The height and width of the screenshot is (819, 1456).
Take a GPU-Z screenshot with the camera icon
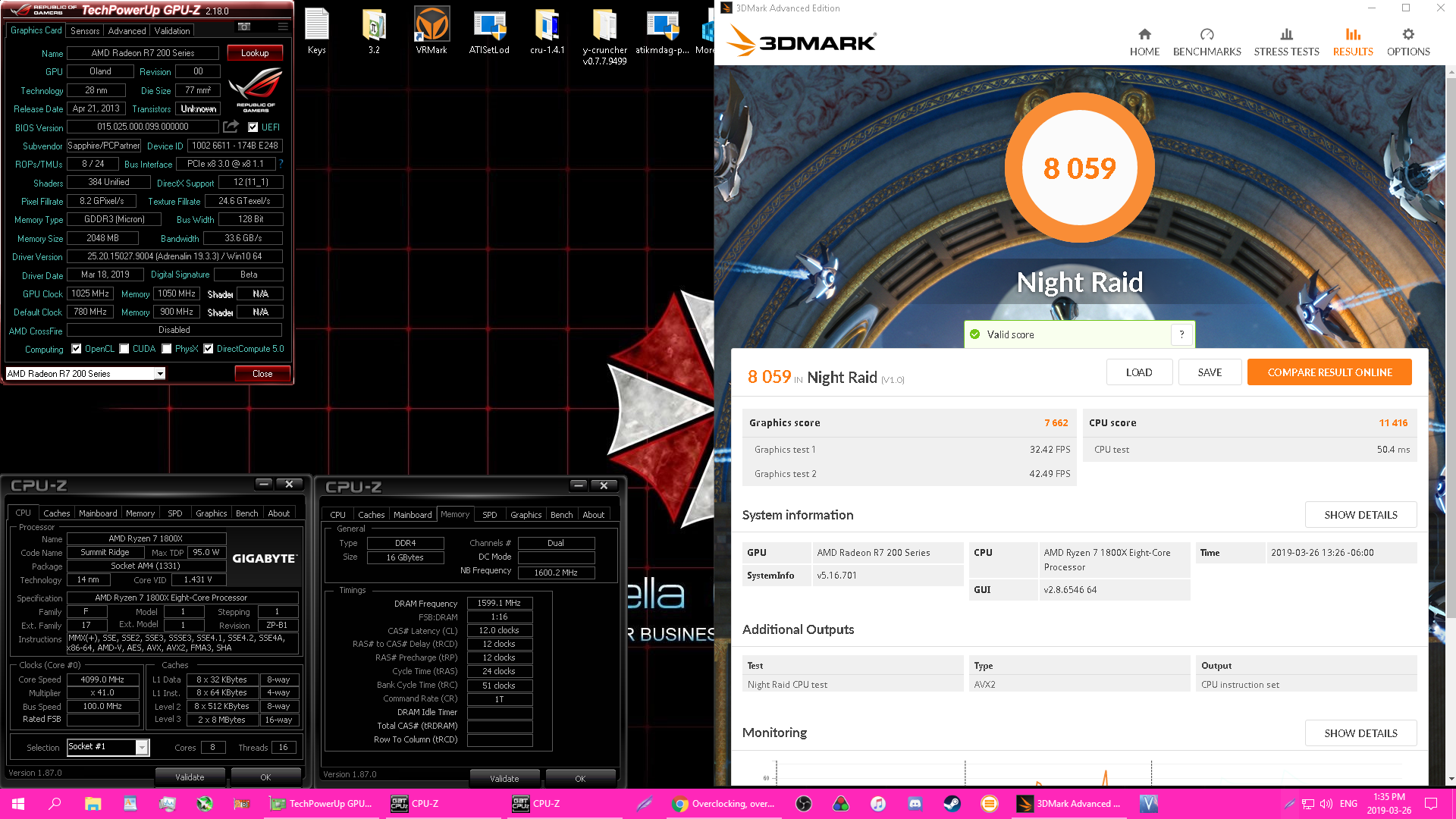point(244,27)
